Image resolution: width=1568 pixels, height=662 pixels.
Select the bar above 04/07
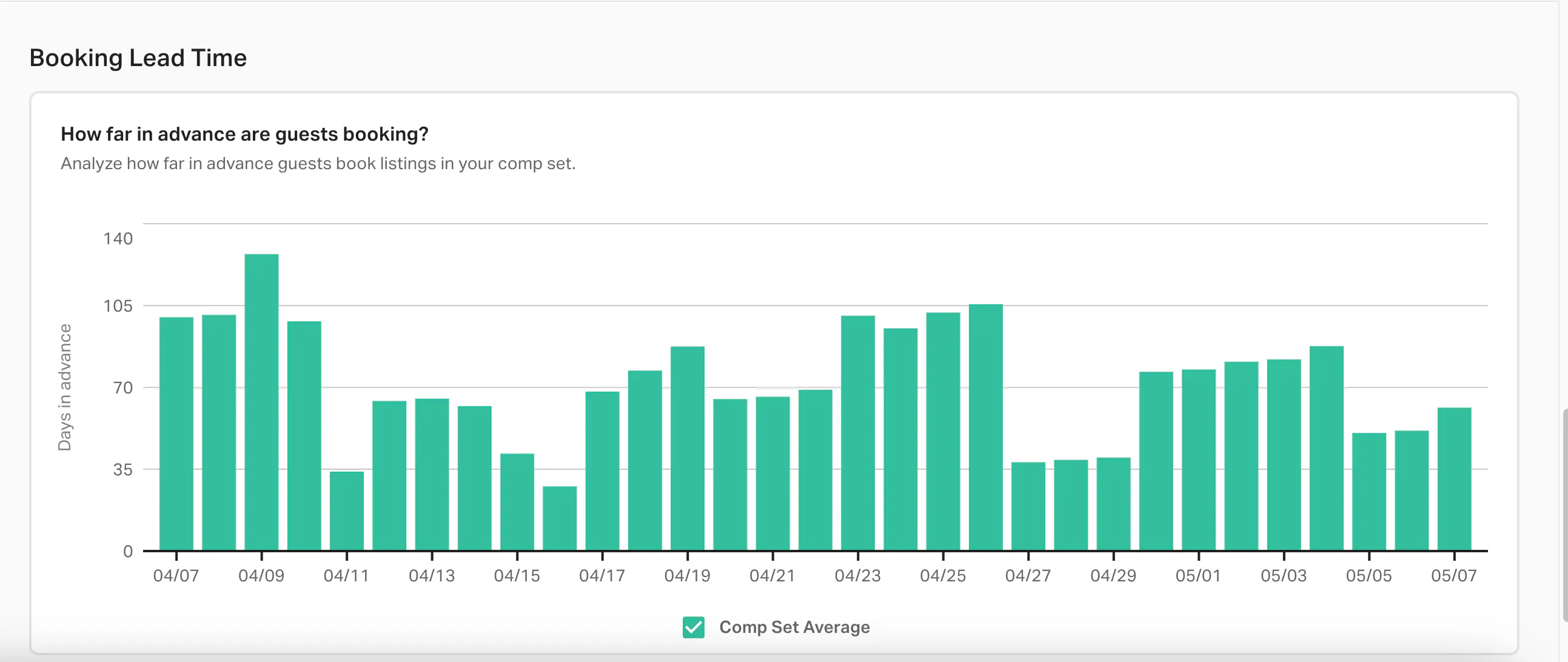pyautogui.click(x=176, y=434)
